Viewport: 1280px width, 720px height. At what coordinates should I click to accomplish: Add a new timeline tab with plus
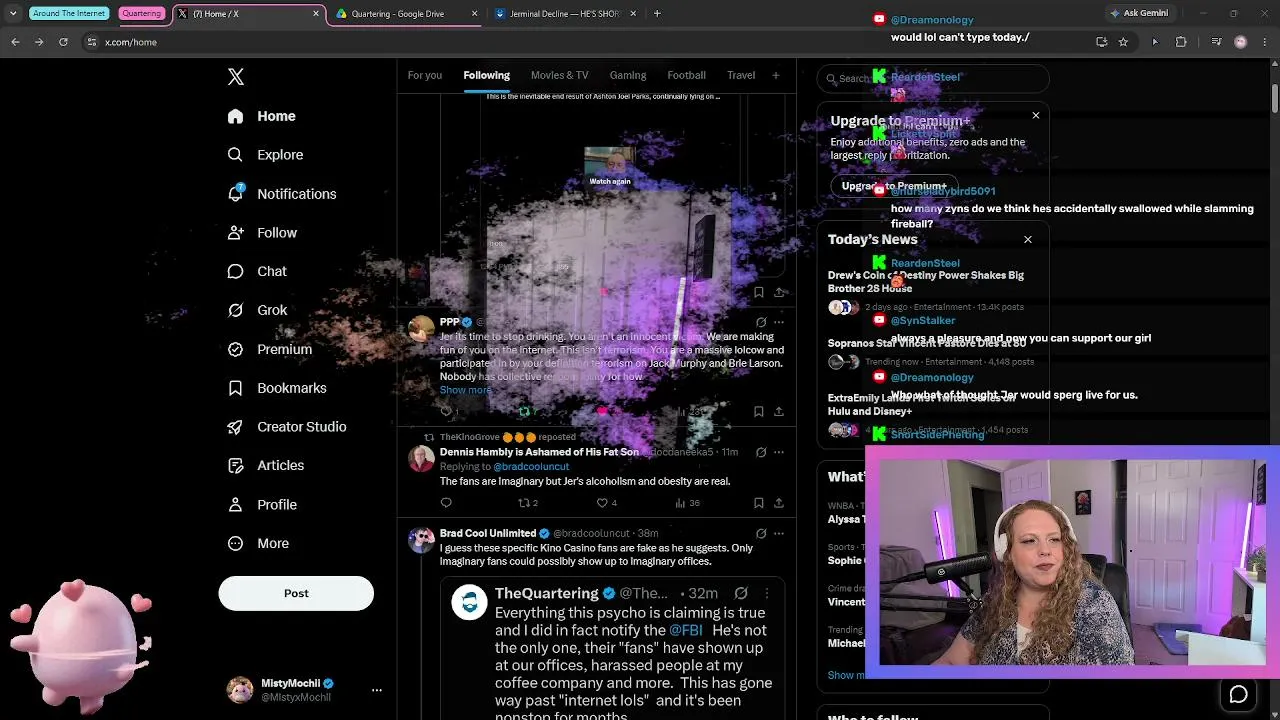(775, 75)
